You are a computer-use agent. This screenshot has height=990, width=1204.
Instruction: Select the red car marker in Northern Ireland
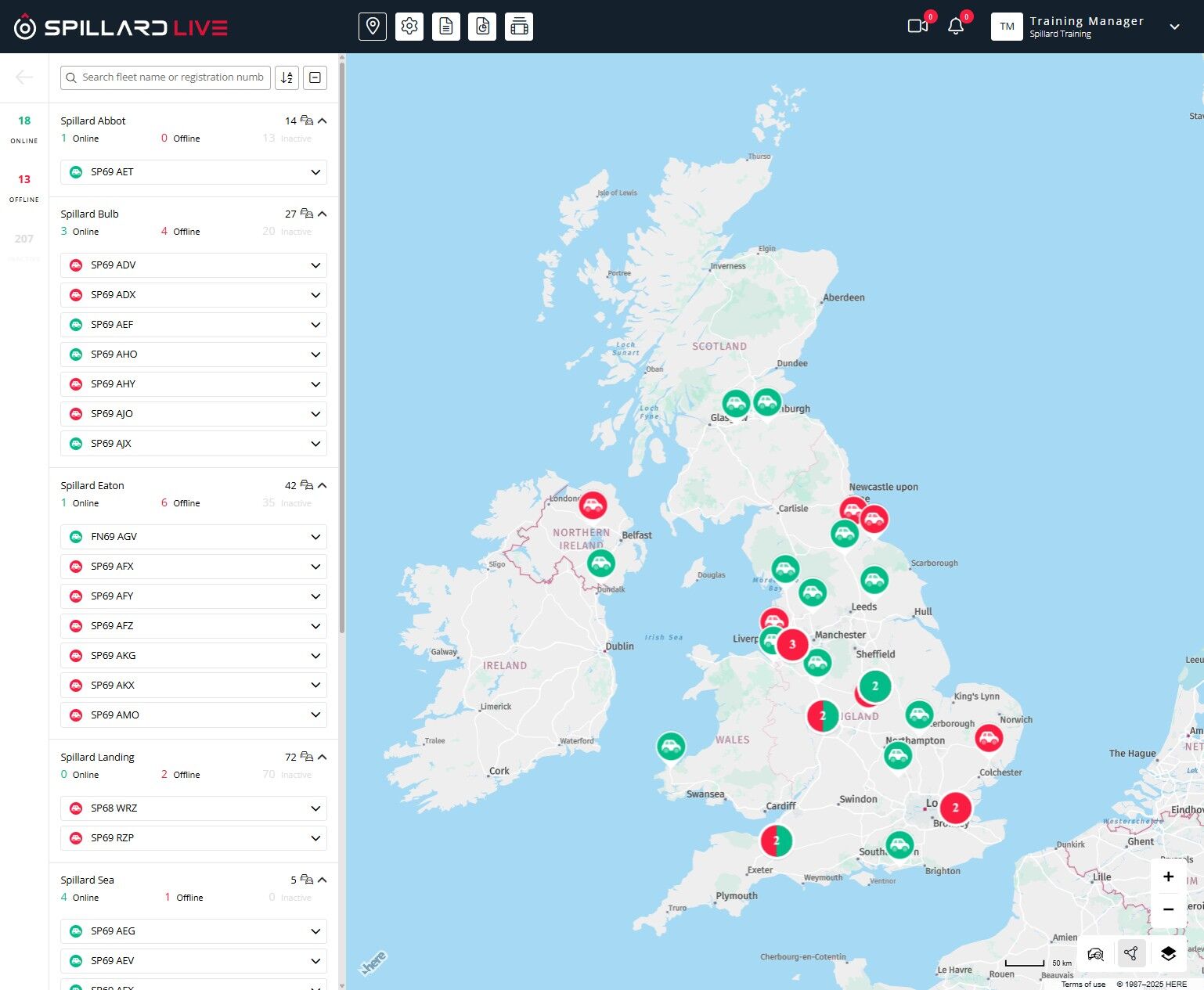[593, 505]
